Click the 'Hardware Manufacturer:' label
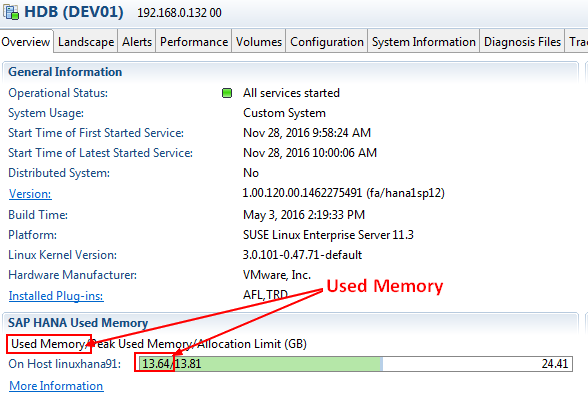The image size is (588, 397). coord(72,275)
